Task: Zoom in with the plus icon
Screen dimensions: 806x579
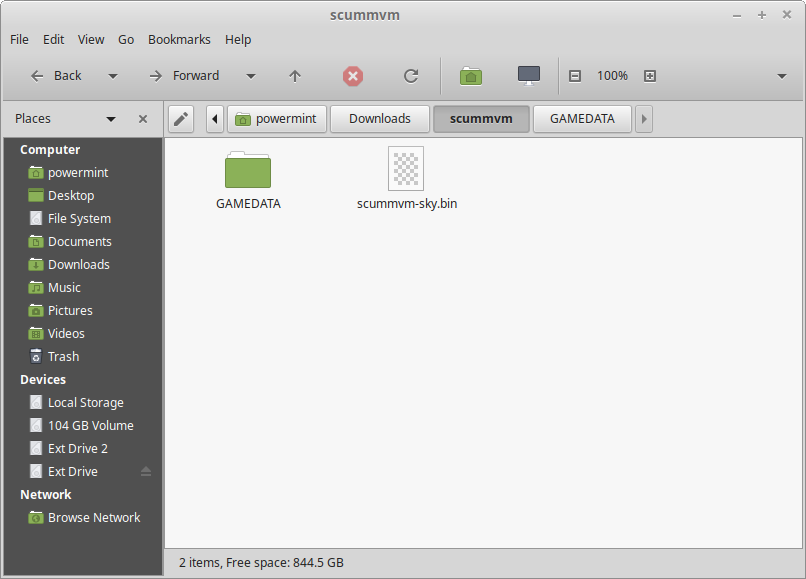Action: tap(650, 76)
